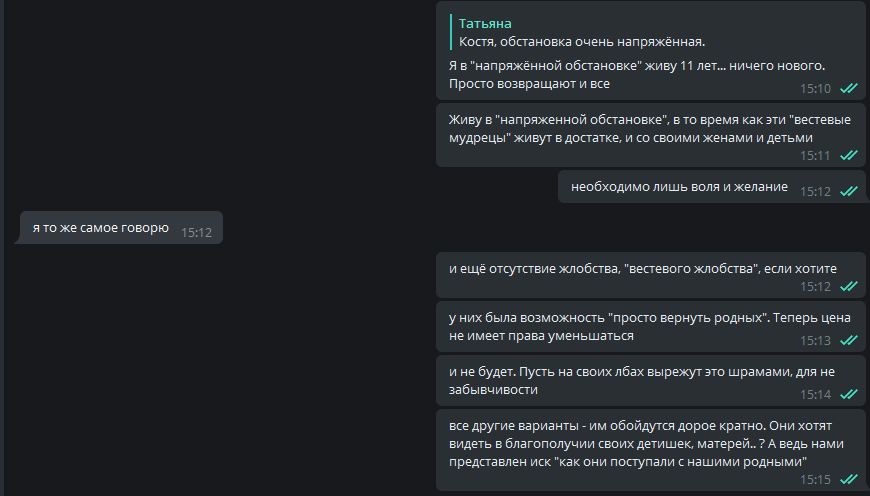Click the 15:10 timestamp on the reply message

815,89
